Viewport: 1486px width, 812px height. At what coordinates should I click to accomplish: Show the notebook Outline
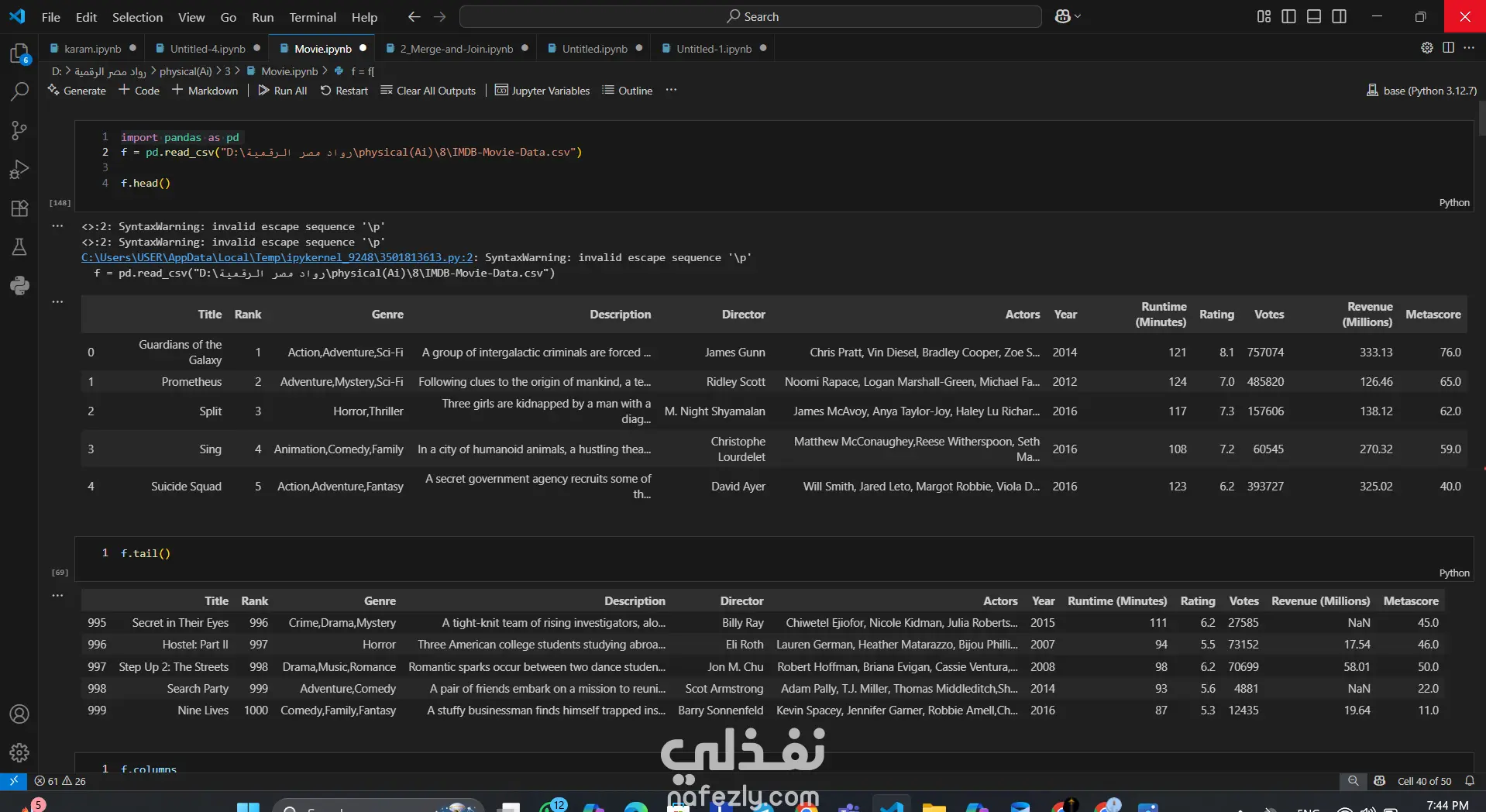[628, 91]
